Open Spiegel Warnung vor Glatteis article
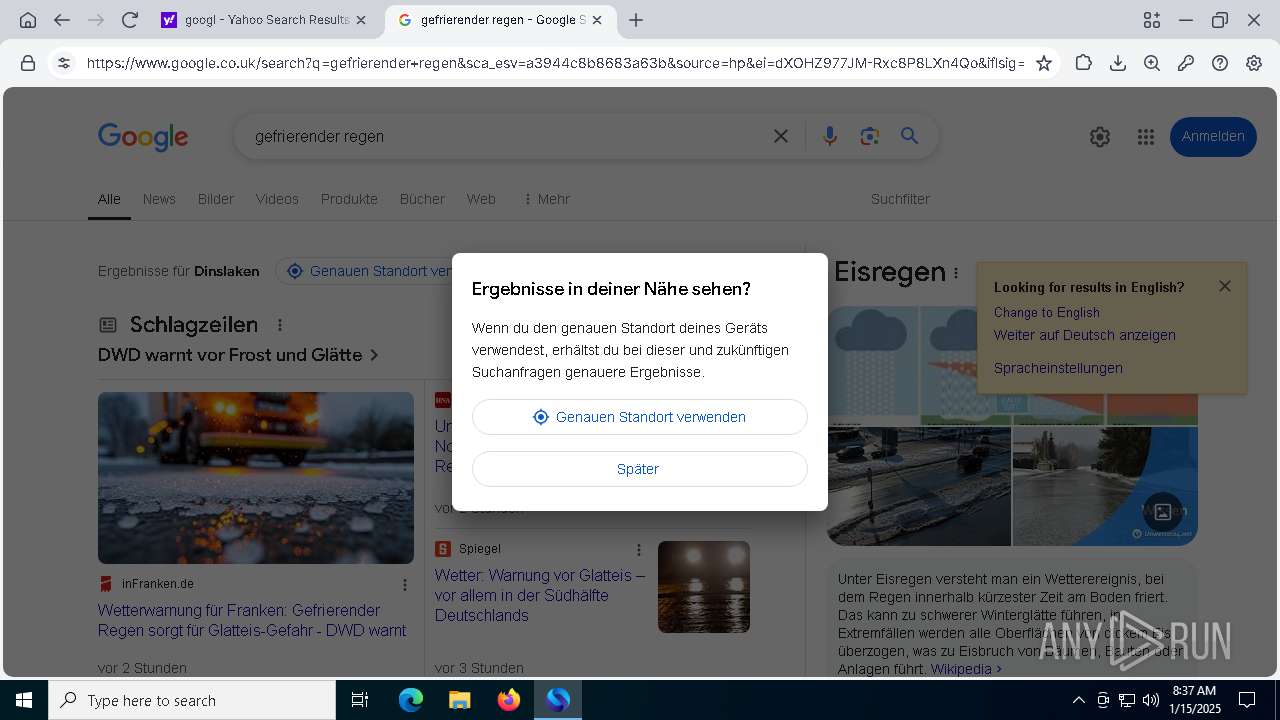The image size is (1280, 720). point(540,595)
